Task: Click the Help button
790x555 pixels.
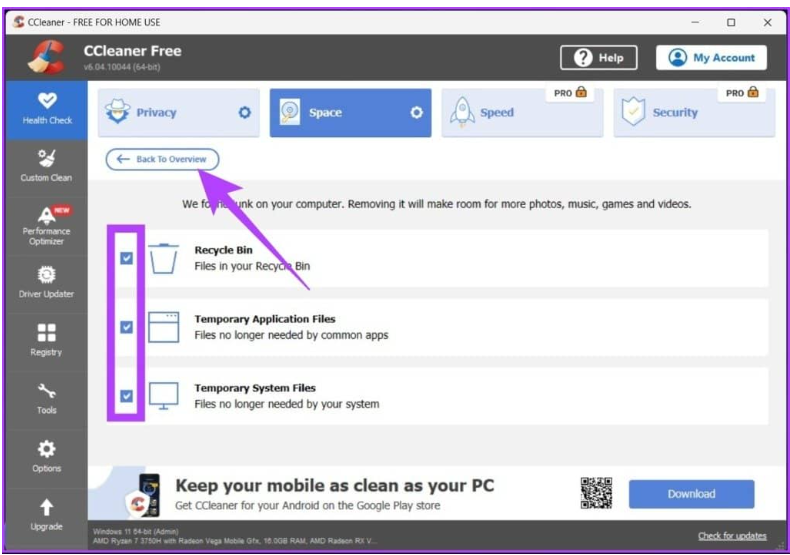Action: [x=600, y=58]
